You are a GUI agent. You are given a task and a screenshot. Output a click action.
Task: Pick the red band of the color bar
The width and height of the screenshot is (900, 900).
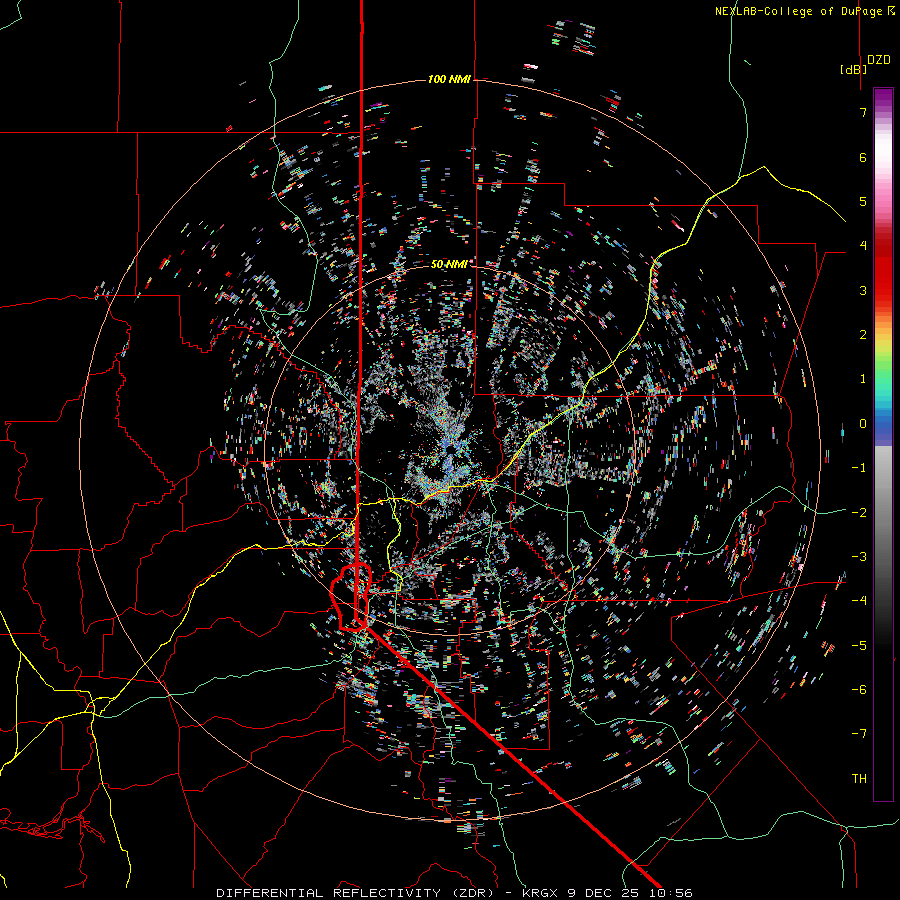click(x=883, y=270)
